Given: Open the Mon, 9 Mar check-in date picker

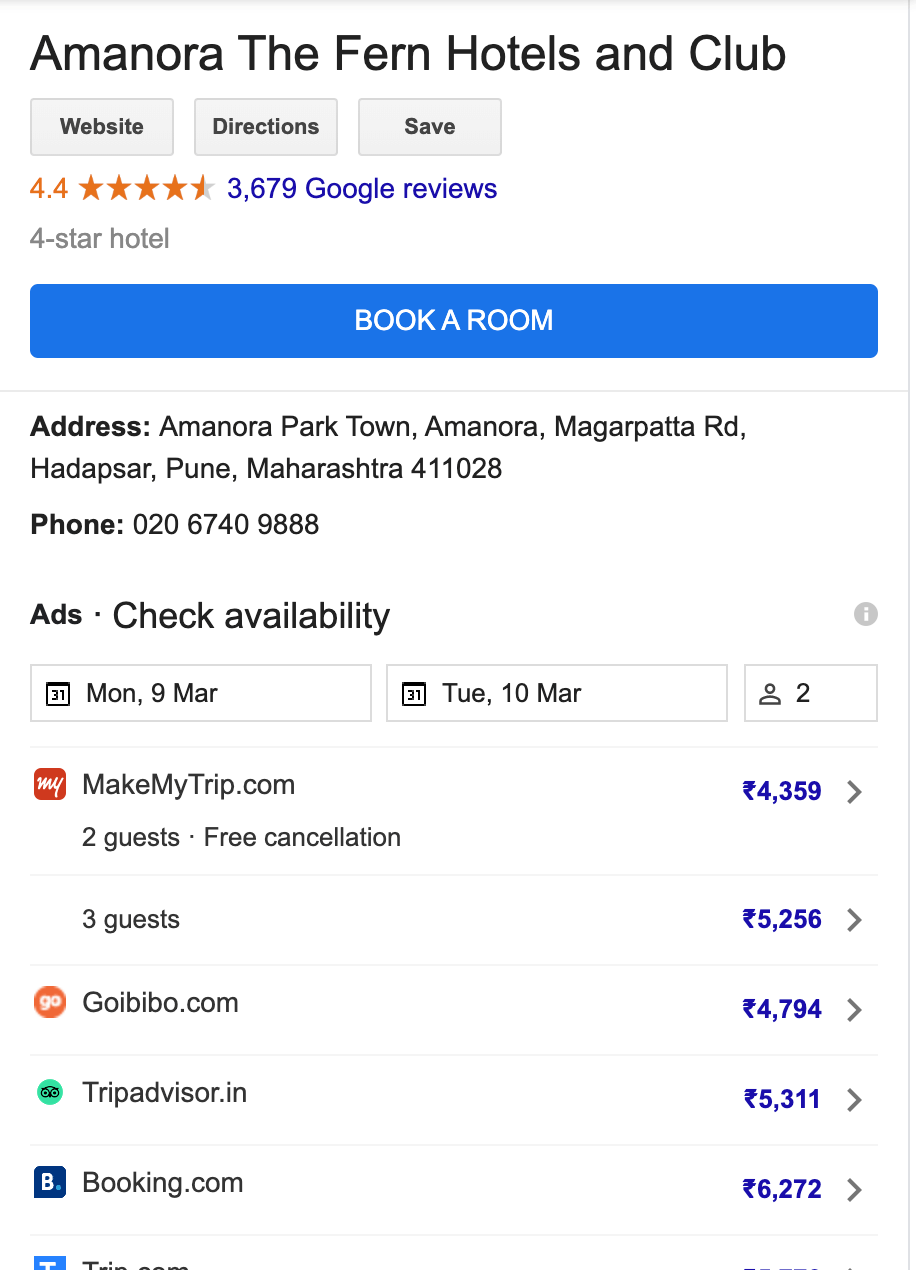Looking at the screenshot, I should pyautogui.click(x=201, y=693).
